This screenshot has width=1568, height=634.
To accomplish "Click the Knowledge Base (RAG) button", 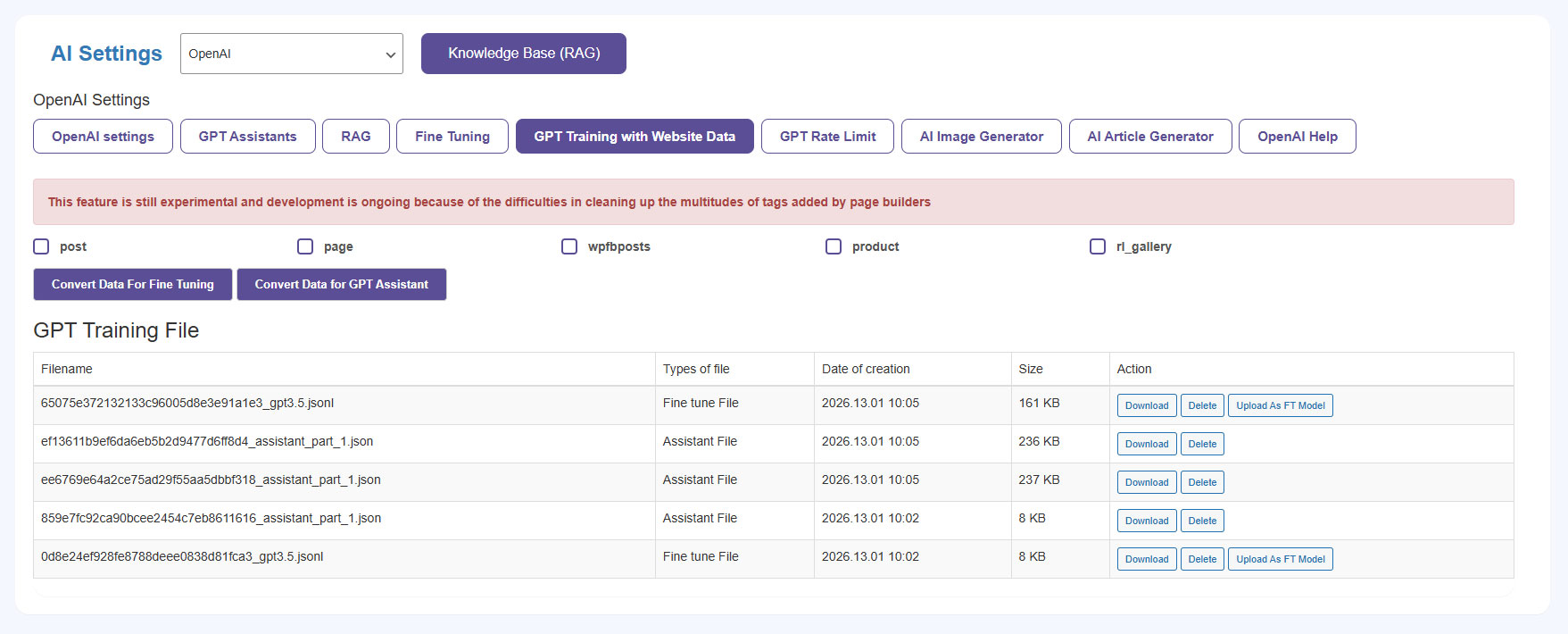I will pos(523,54).
